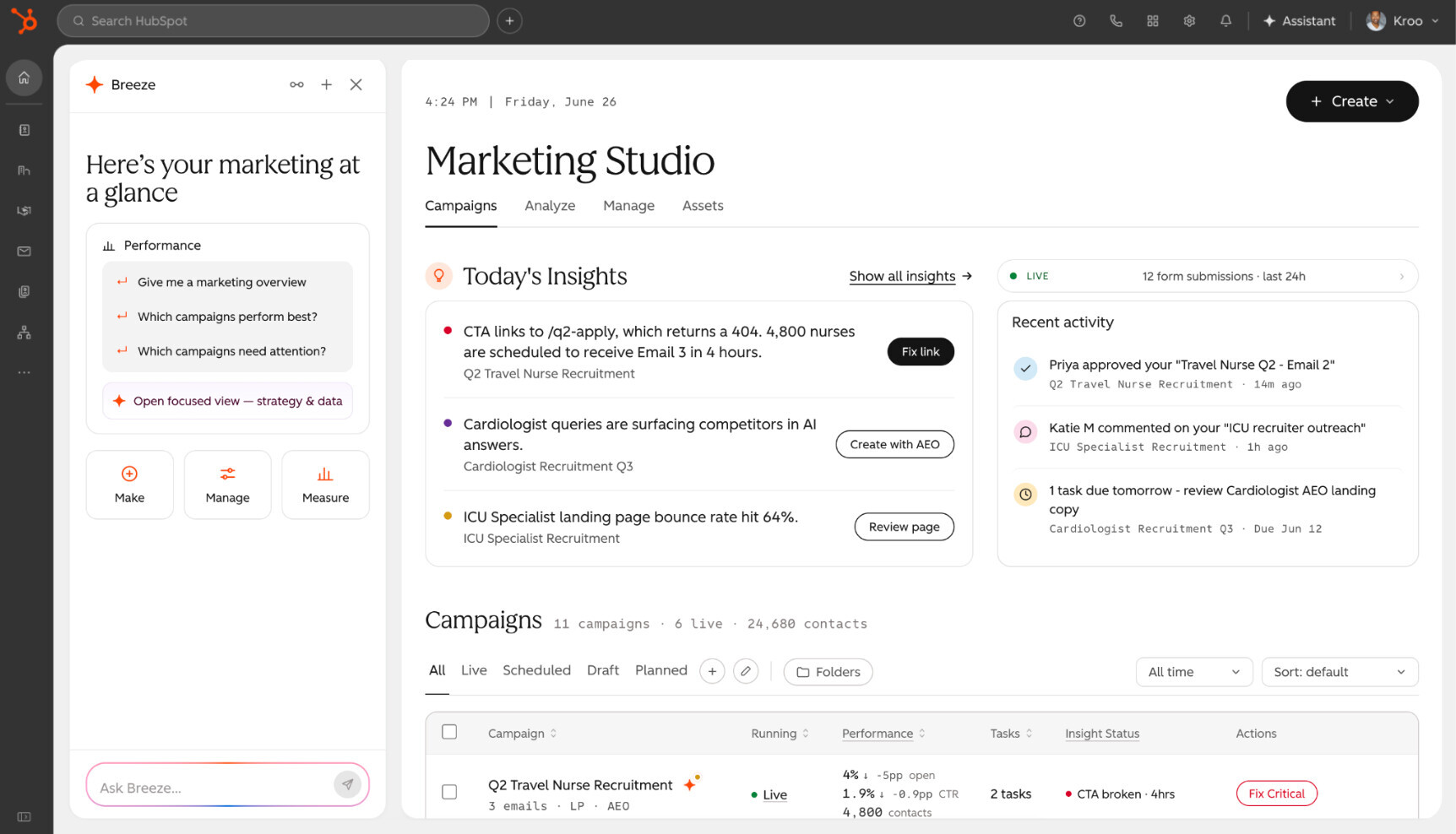Viewport: 1456px width, 834px height.
Task: Switch to the Manage tab in Marketing Studio
Action: [628, 206]
